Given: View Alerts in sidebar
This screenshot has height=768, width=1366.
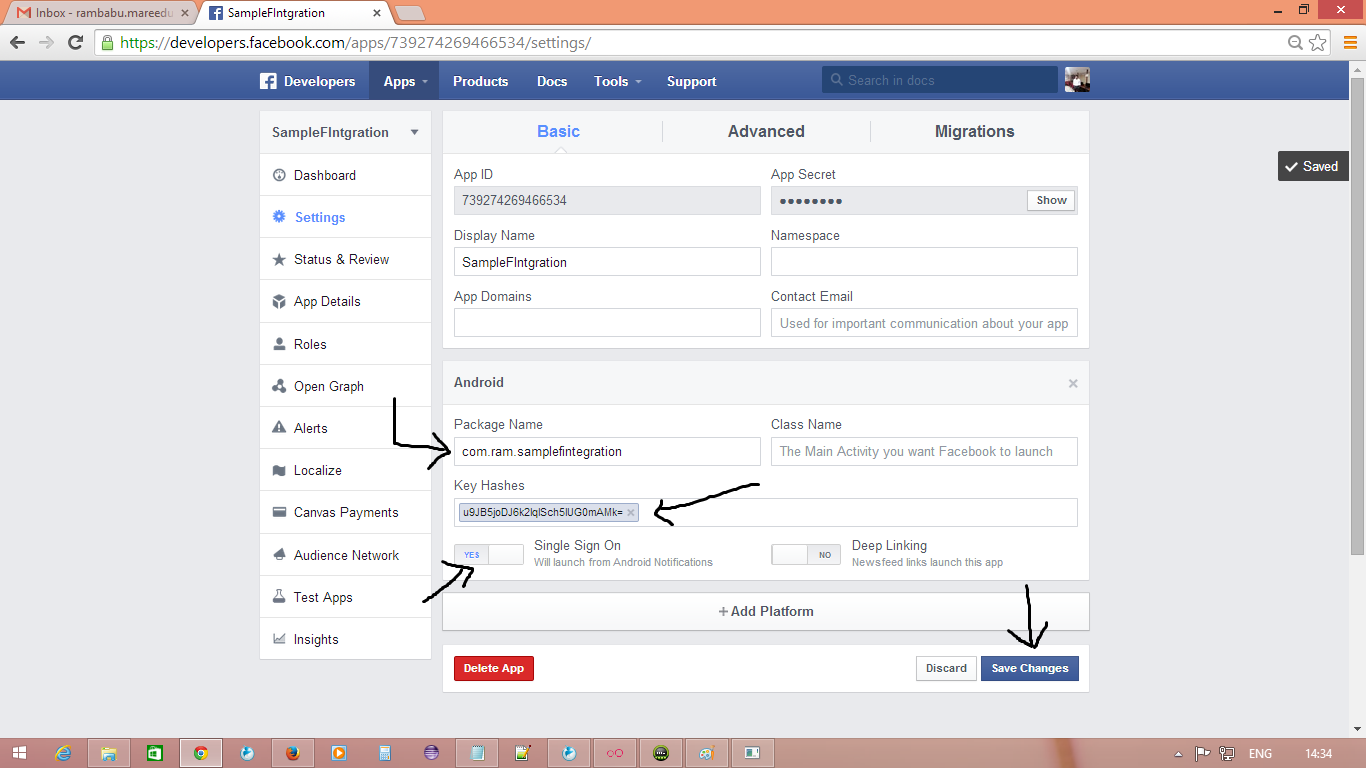Looking at the screenshot, I should (x=345, y=428).
